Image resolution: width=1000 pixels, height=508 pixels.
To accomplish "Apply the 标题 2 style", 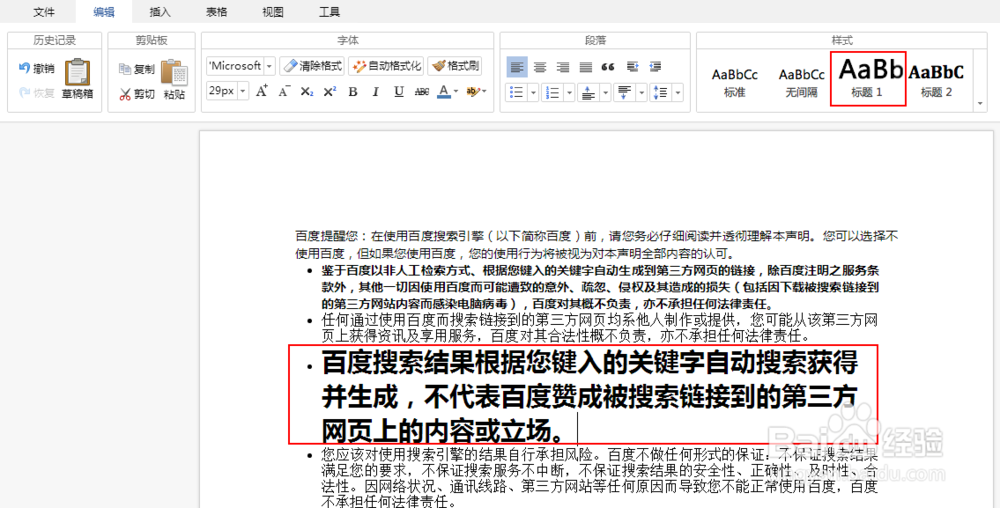I will click(936, 82).
